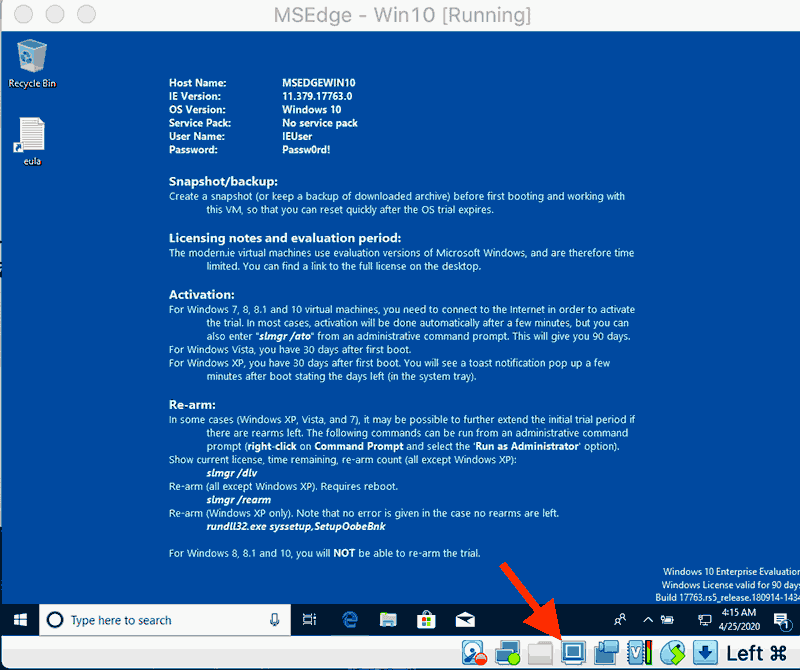The height and width of the screenshot is (670, 800).
Task: Open the Mail app in taskbar
Action: point(464,620)
